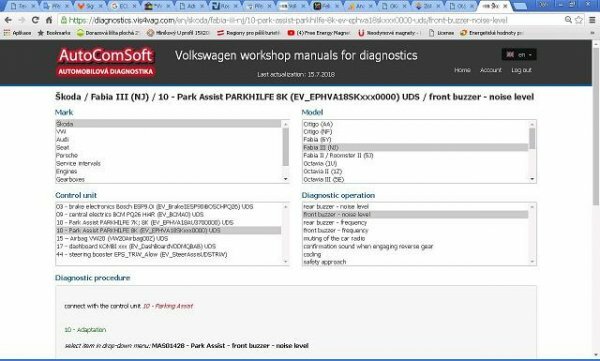The height and width of the screenshot is (361, 600).
Task: Select Engines in the Mark list
Action: [168, 172]
